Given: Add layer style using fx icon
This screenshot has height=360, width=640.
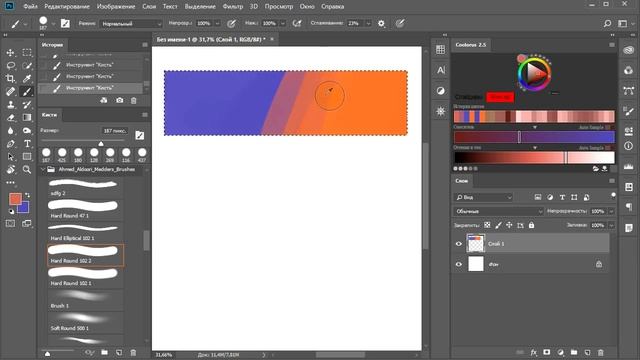Looking at the screenshot, I should pyautogui.click(x=533, y=352).
